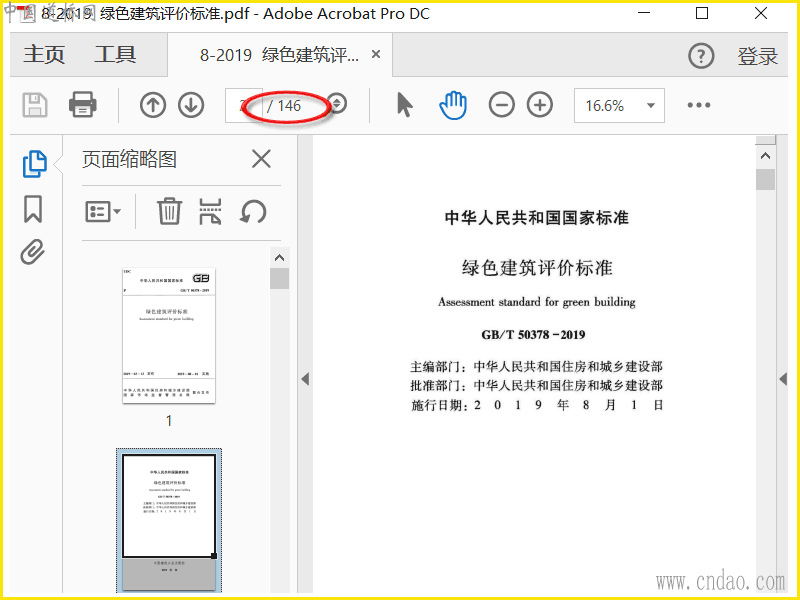Click the 批准部门 line in document

(536, 385)
